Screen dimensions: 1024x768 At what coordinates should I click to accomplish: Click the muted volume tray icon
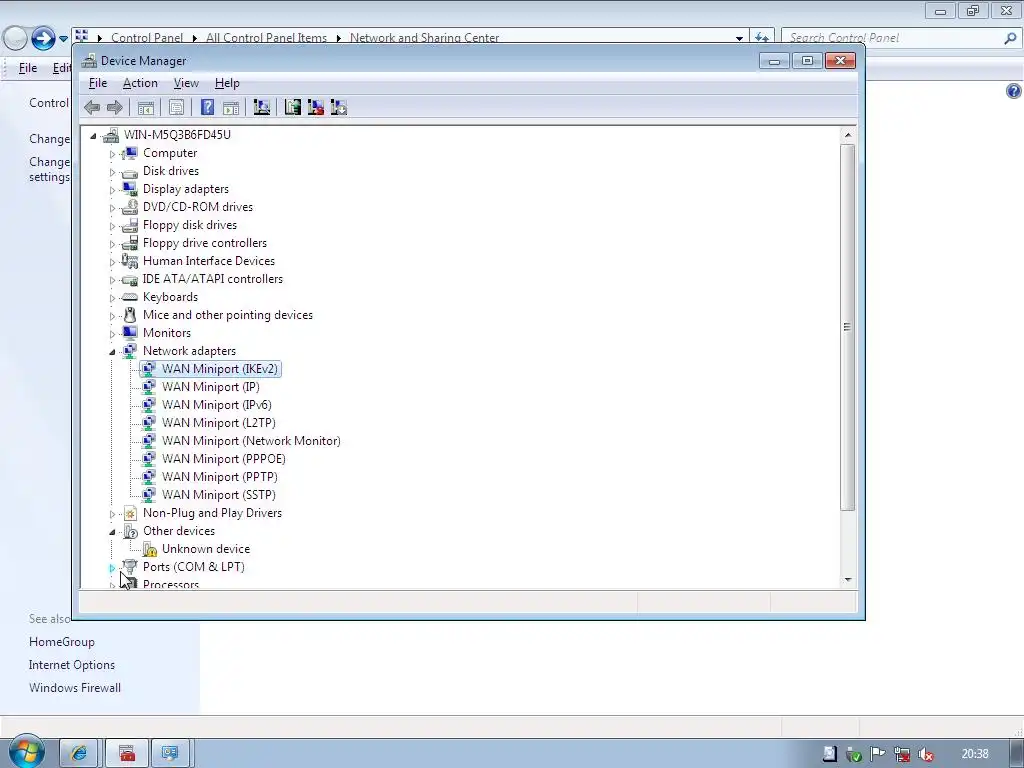(x=925, y=754)
